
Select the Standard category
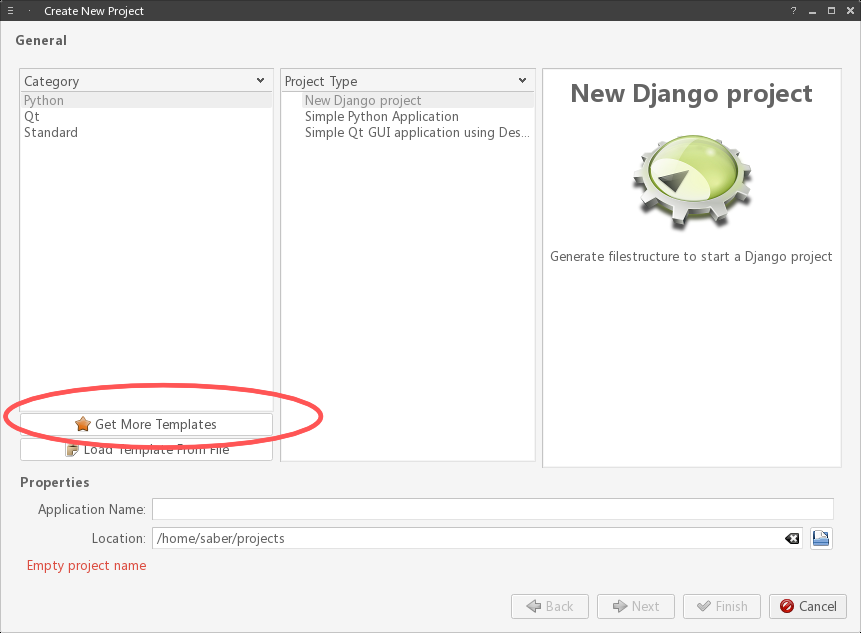(x=146, y=132)
